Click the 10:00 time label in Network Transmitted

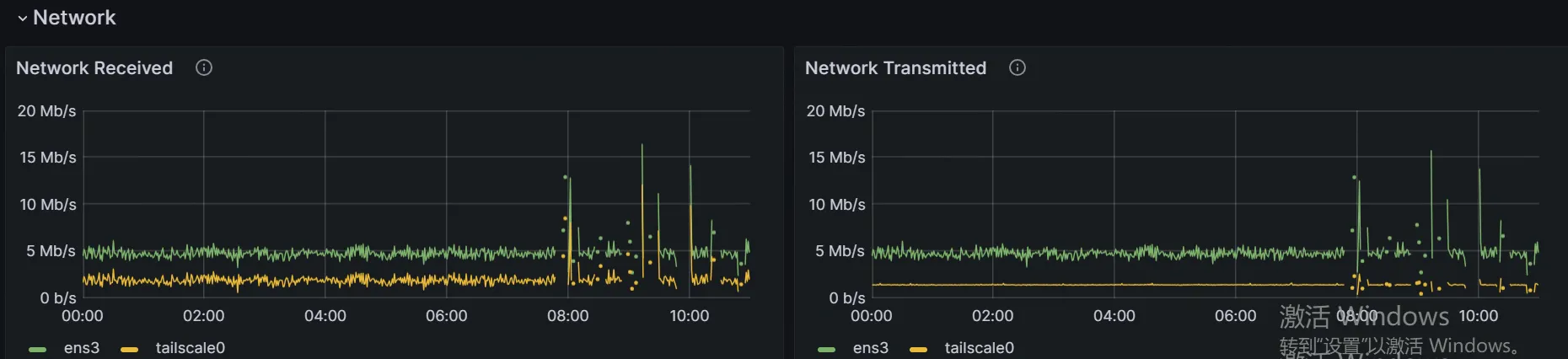(x=1478, y=316)
